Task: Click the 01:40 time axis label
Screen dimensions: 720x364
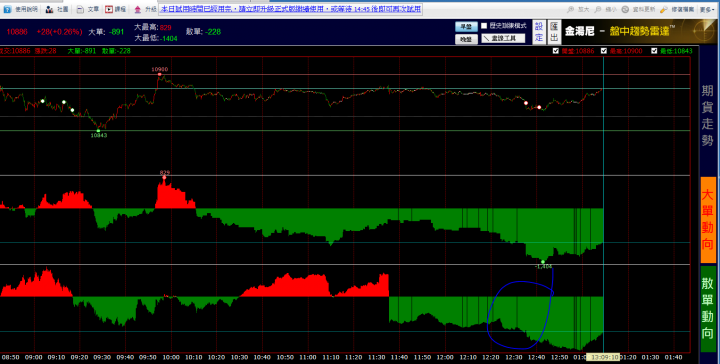Action: 673,357
